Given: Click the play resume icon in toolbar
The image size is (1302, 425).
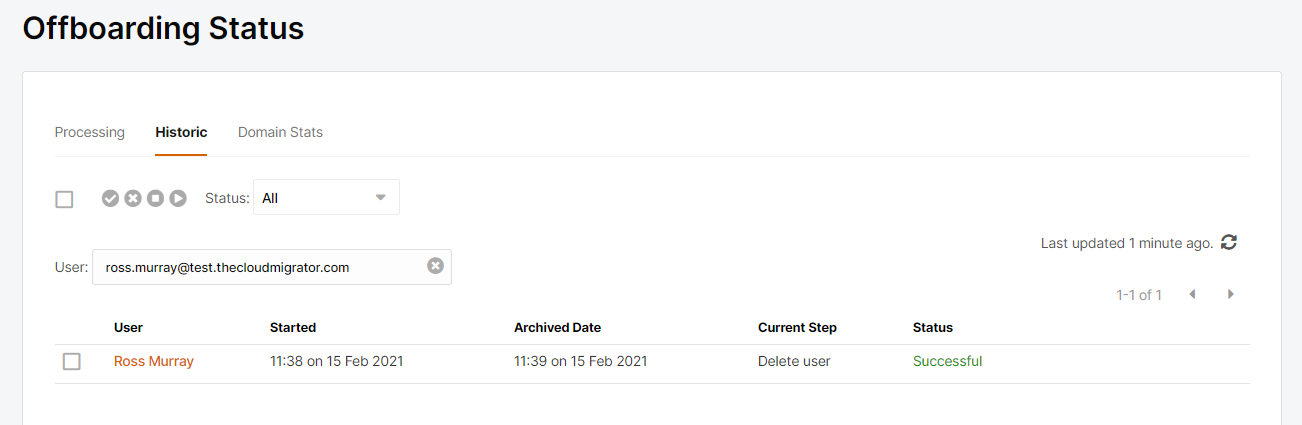Looking at the screenshot, I should pos(178,198).
